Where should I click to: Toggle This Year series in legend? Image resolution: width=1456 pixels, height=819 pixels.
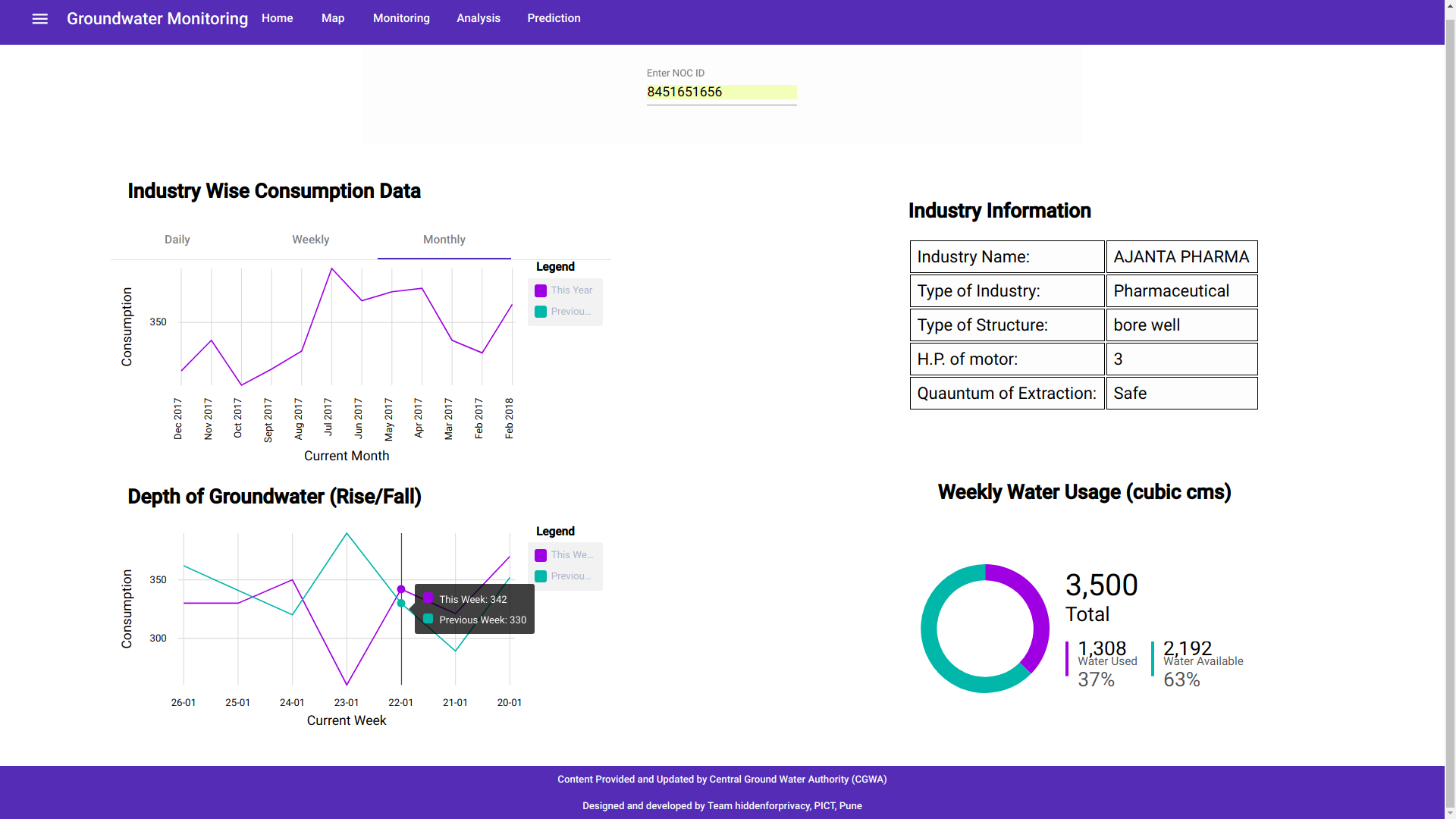pyautogui.click(x=563, y=290)
